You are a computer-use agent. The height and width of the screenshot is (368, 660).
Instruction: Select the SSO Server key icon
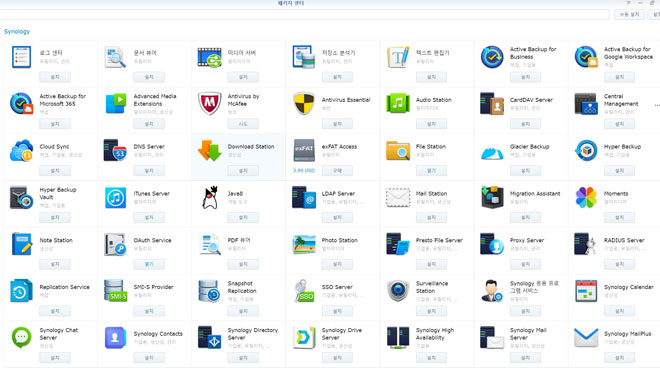(303, 291)
